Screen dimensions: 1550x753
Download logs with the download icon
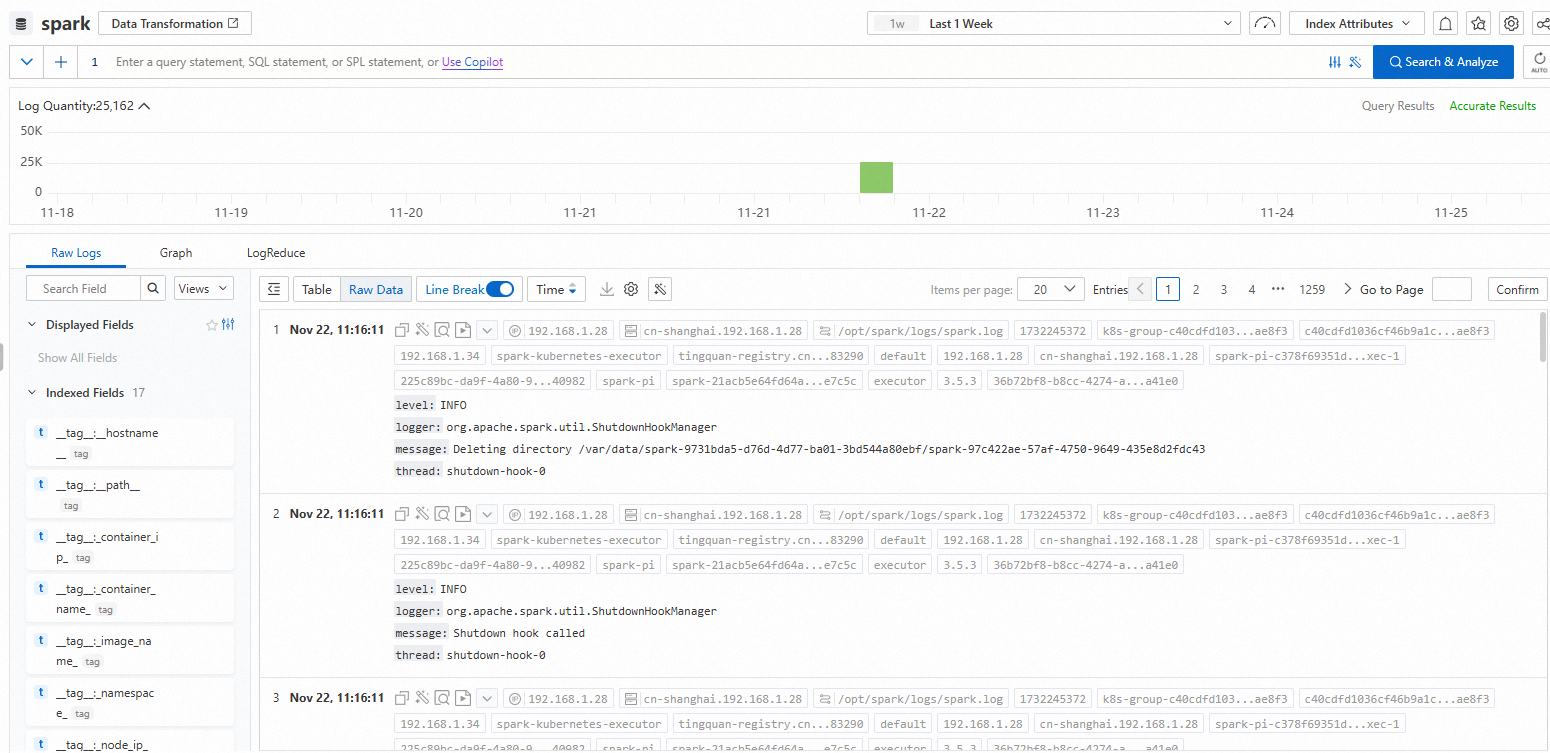coord(606,289)
